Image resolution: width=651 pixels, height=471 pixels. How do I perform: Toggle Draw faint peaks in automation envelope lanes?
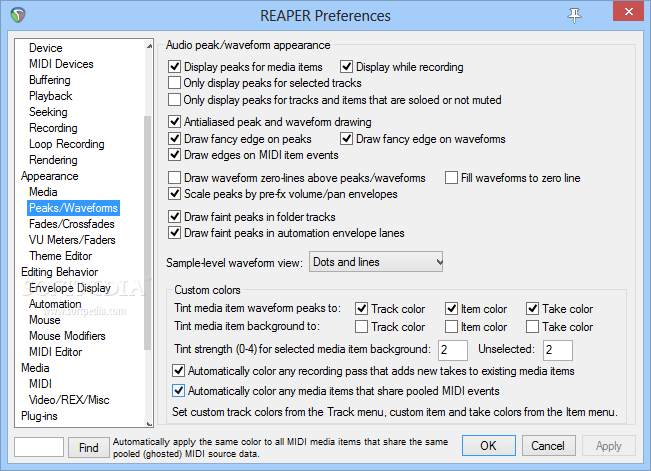coord(174,233)
